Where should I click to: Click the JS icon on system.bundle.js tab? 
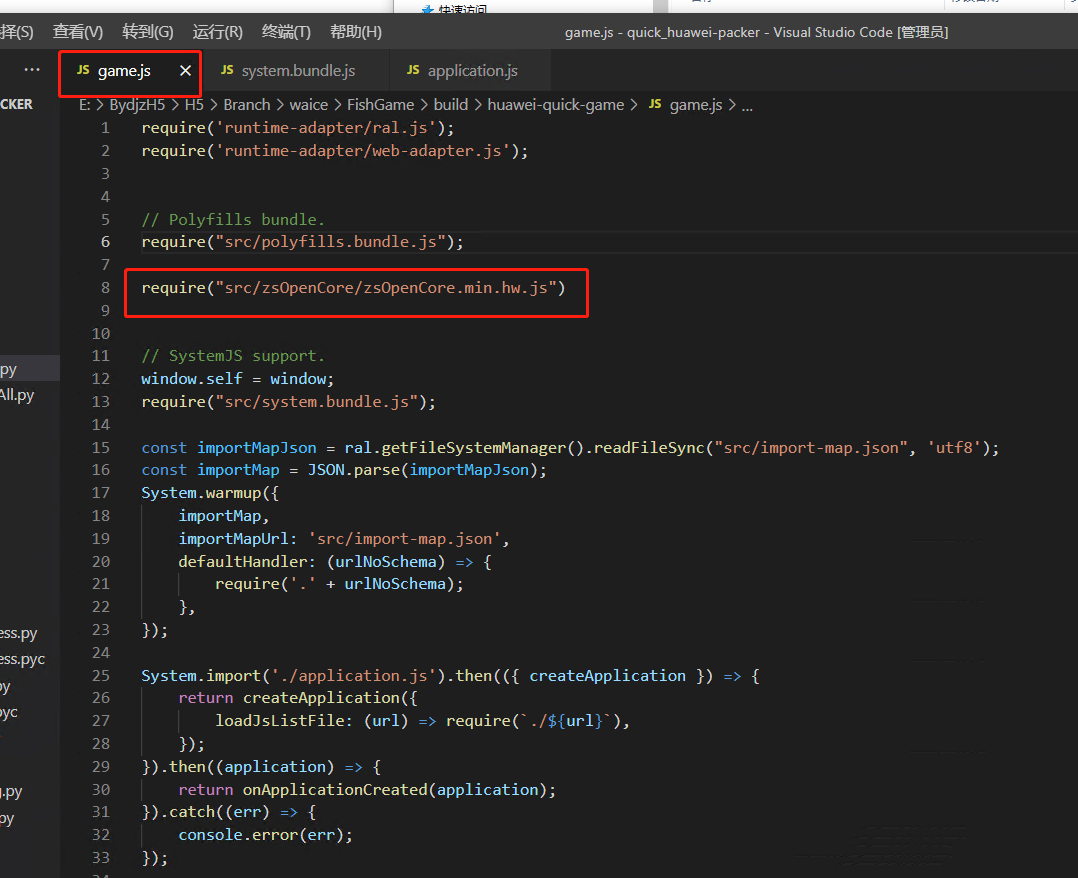click(227, 70)
